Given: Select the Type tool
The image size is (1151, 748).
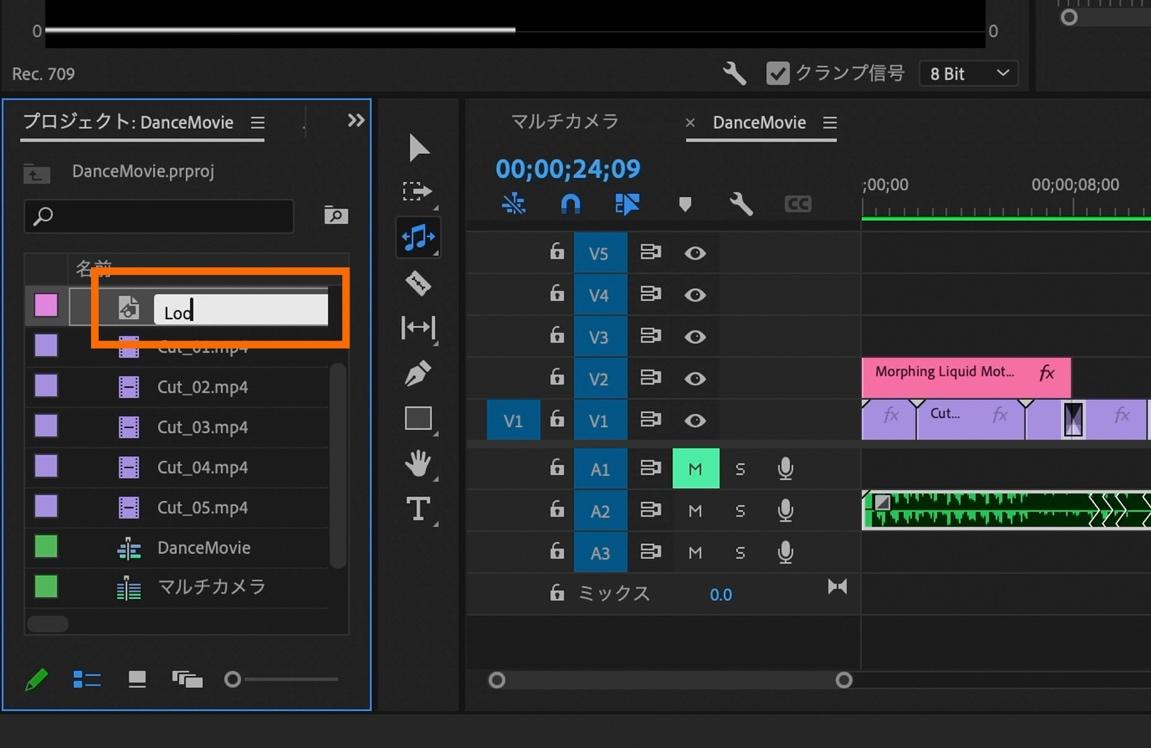Looking at the screenshot, I should tap(418, 508).
